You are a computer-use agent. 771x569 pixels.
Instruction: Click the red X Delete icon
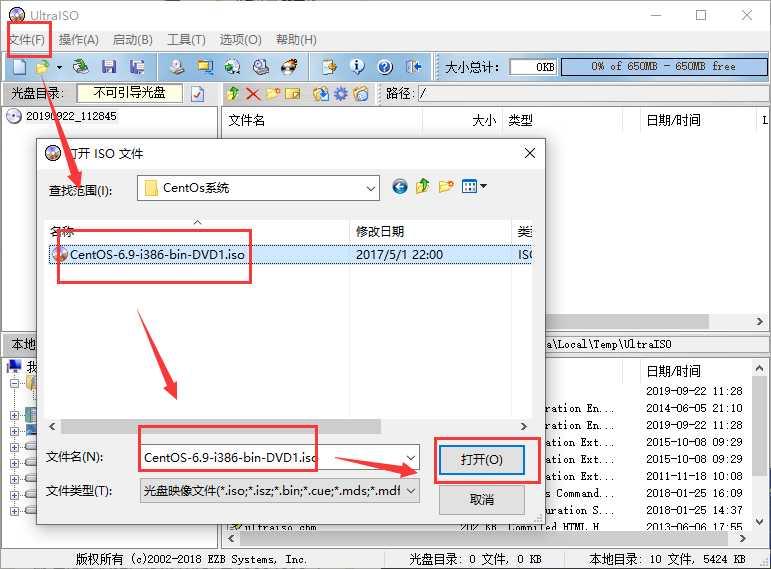[253, 93]
